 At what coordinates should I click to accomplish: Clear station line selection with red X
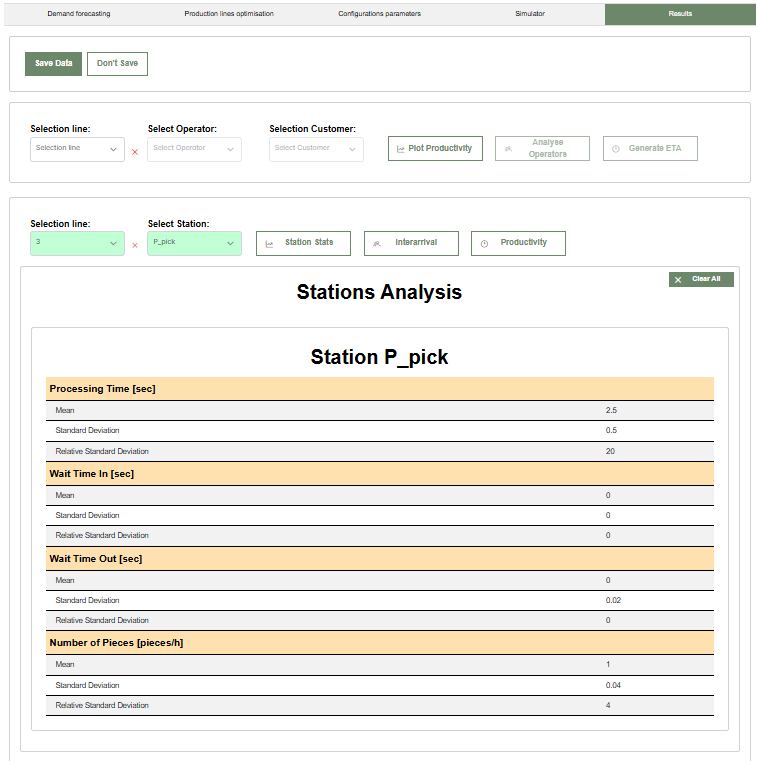pos(135,245)
